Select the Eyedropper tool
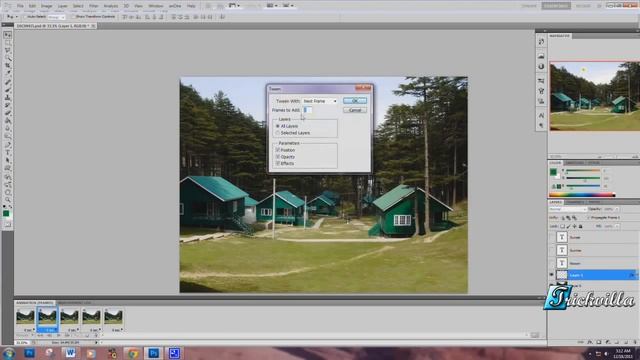 point(8,74)
